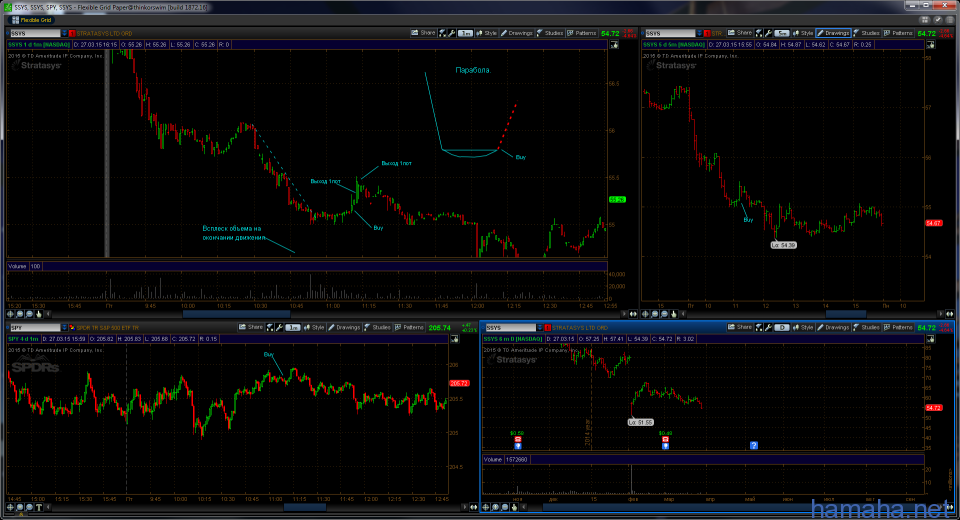Open Share in top-right SSYS 5m chart
This screenshot has height=520, width=960.
(x=740, y=33)
